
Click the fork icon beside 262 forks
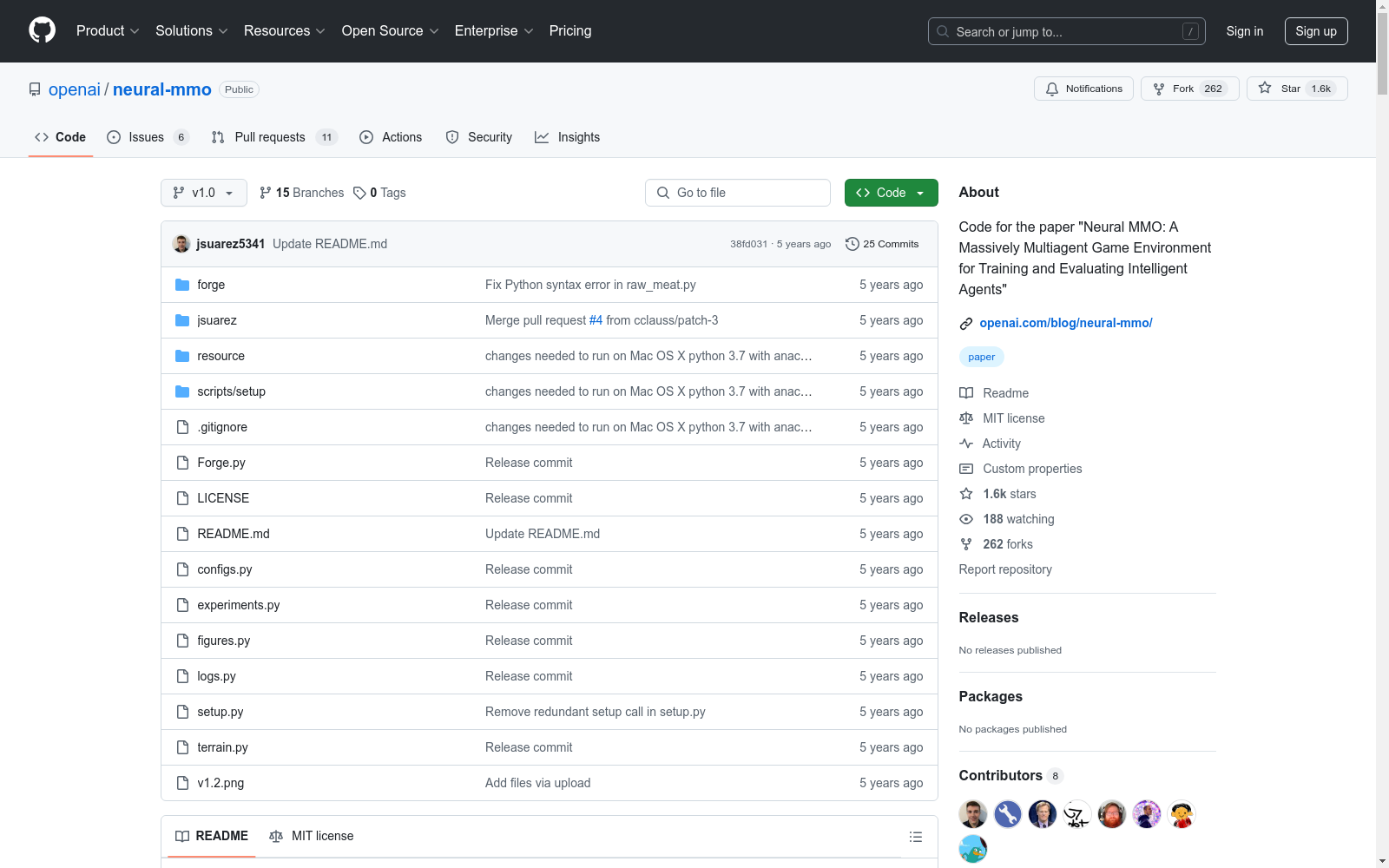coord(966,544)
